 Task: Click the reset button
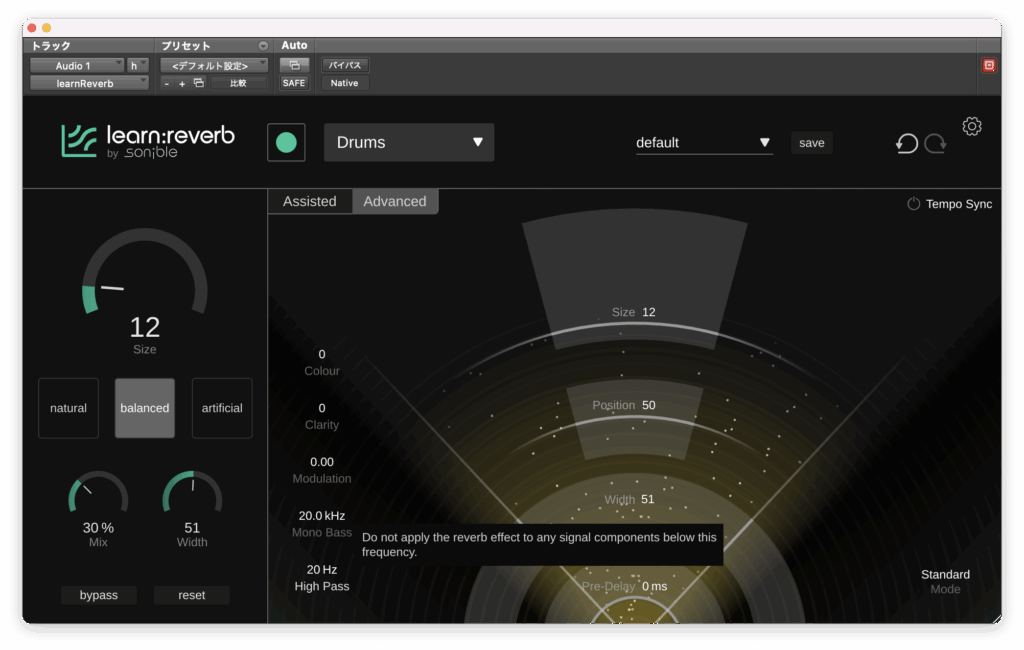pos(191,595)
